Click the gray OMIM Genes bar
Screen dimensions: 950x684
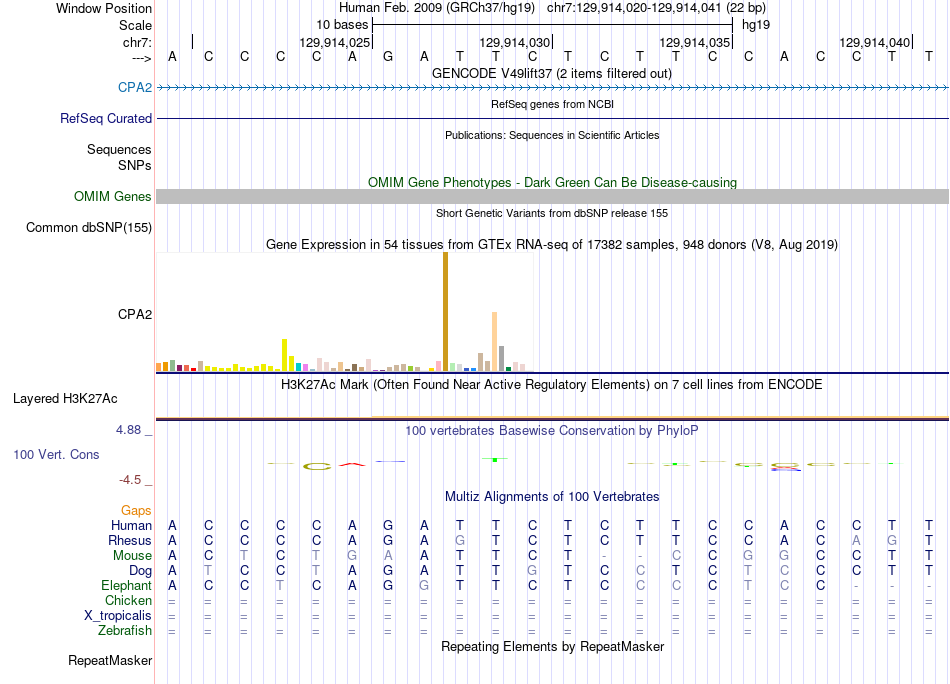pyautogui.click(x=553, y=196)
